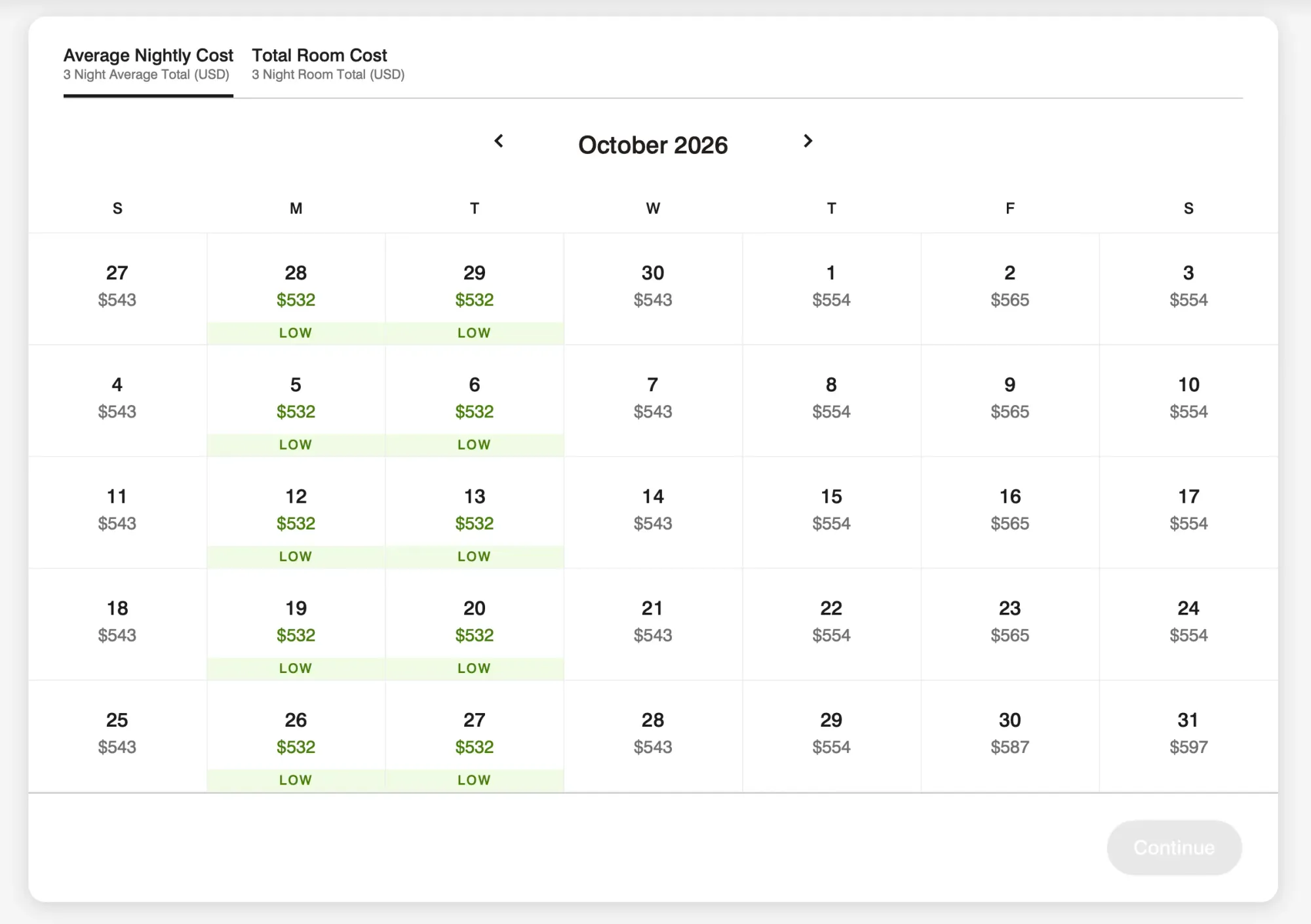Select Average Nightly Cost tab
The image size is (1311, 924).
point(148,64)
